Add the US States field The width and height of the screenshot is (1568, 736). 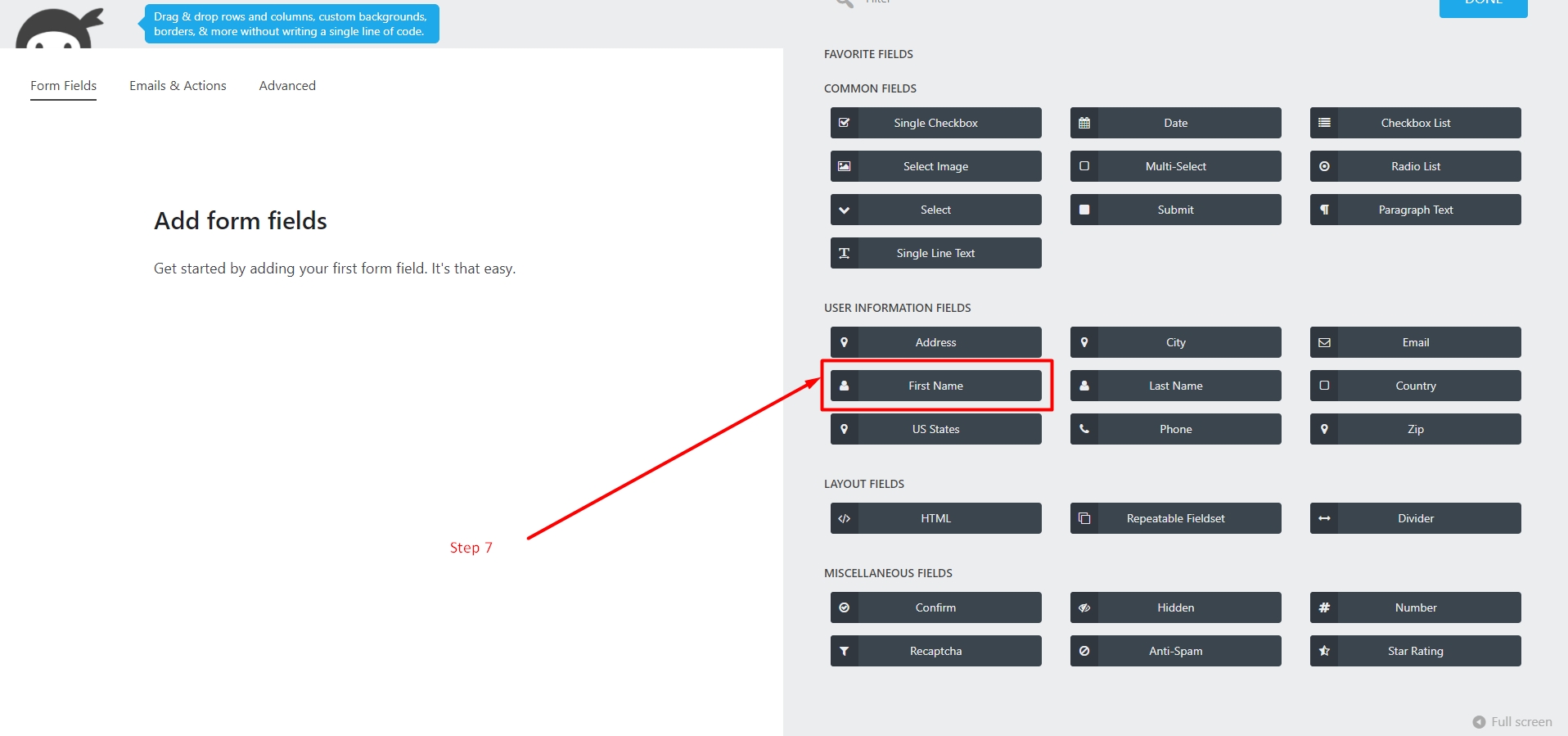935,429
